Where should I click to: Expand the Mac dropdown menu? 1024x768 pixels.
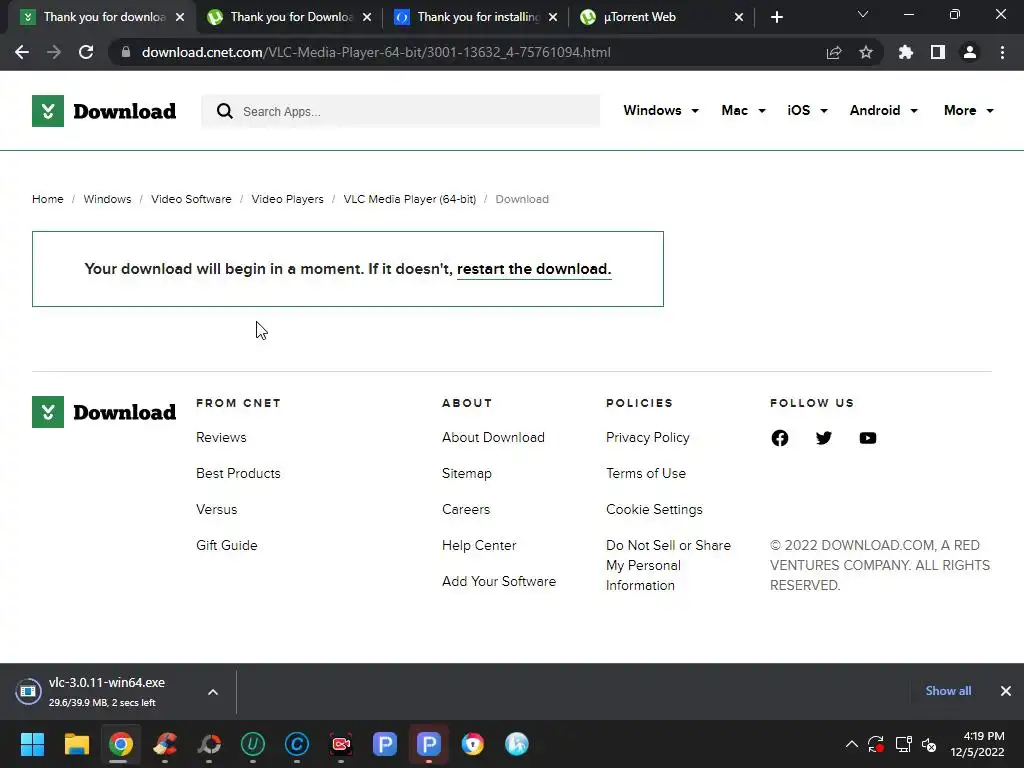point(743,110)
